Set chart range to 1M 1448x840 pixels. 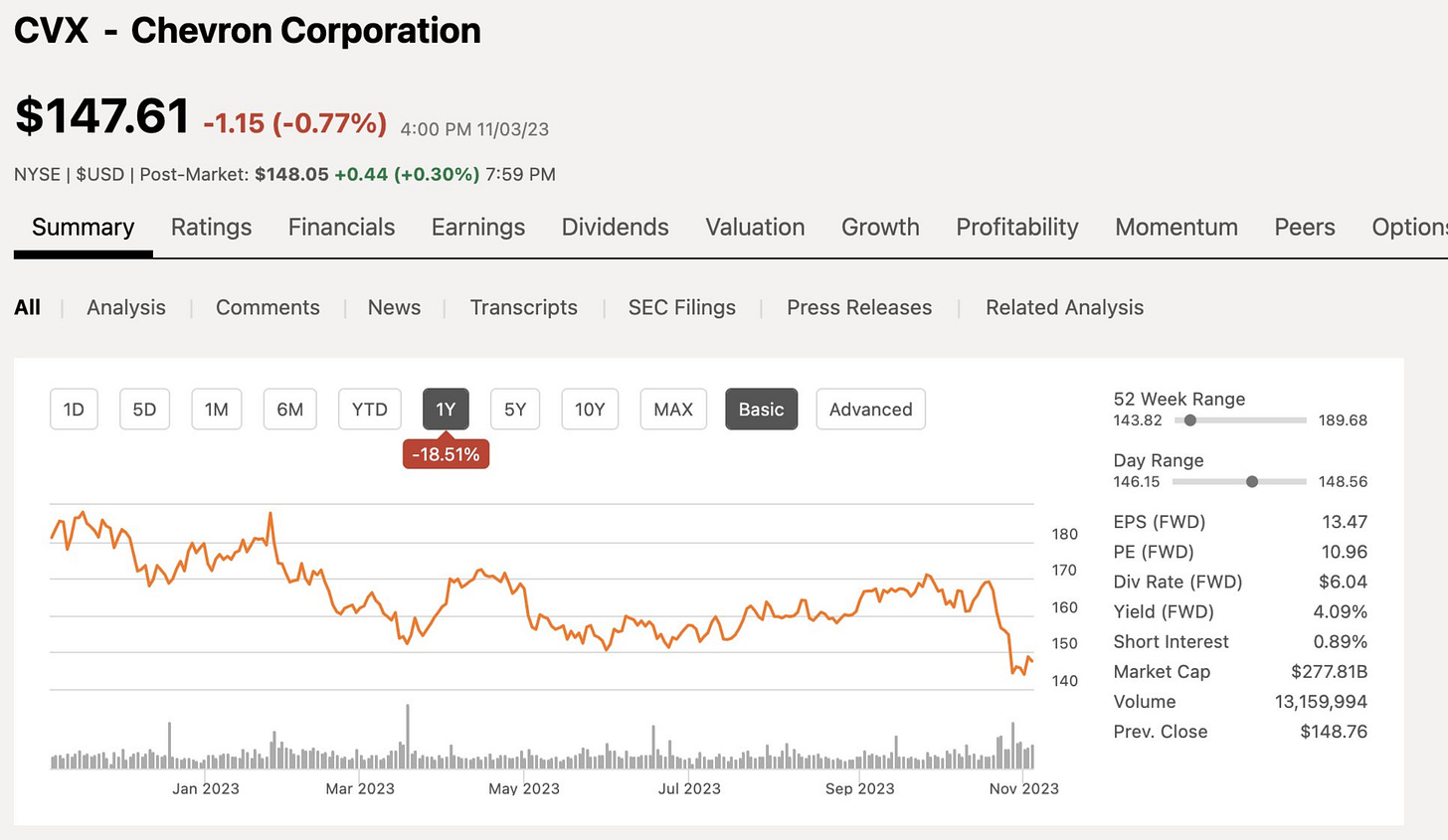click(x=217, y=410)
